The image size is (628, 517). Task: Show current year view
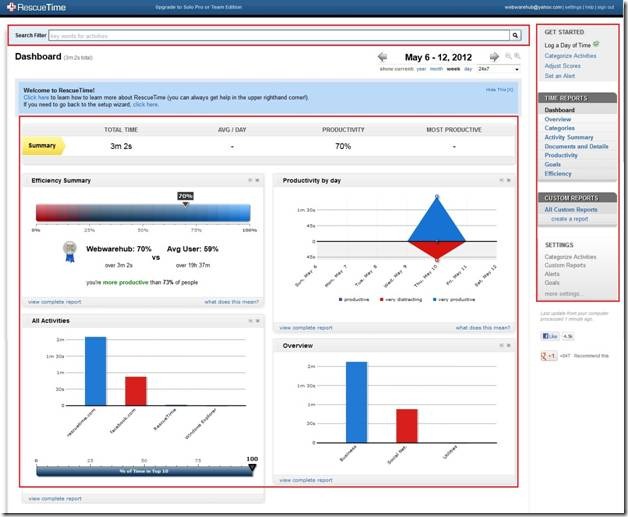[421, 69]
